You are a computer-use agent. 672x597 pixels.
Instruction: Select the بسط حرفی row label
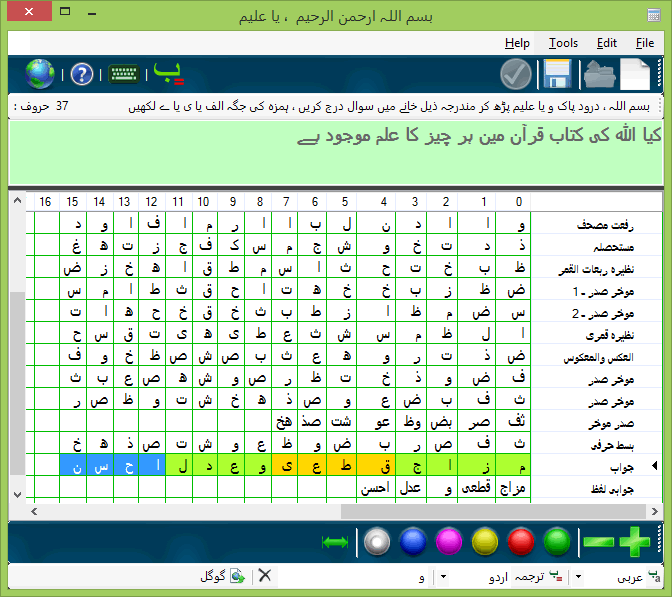coord(612,446)
